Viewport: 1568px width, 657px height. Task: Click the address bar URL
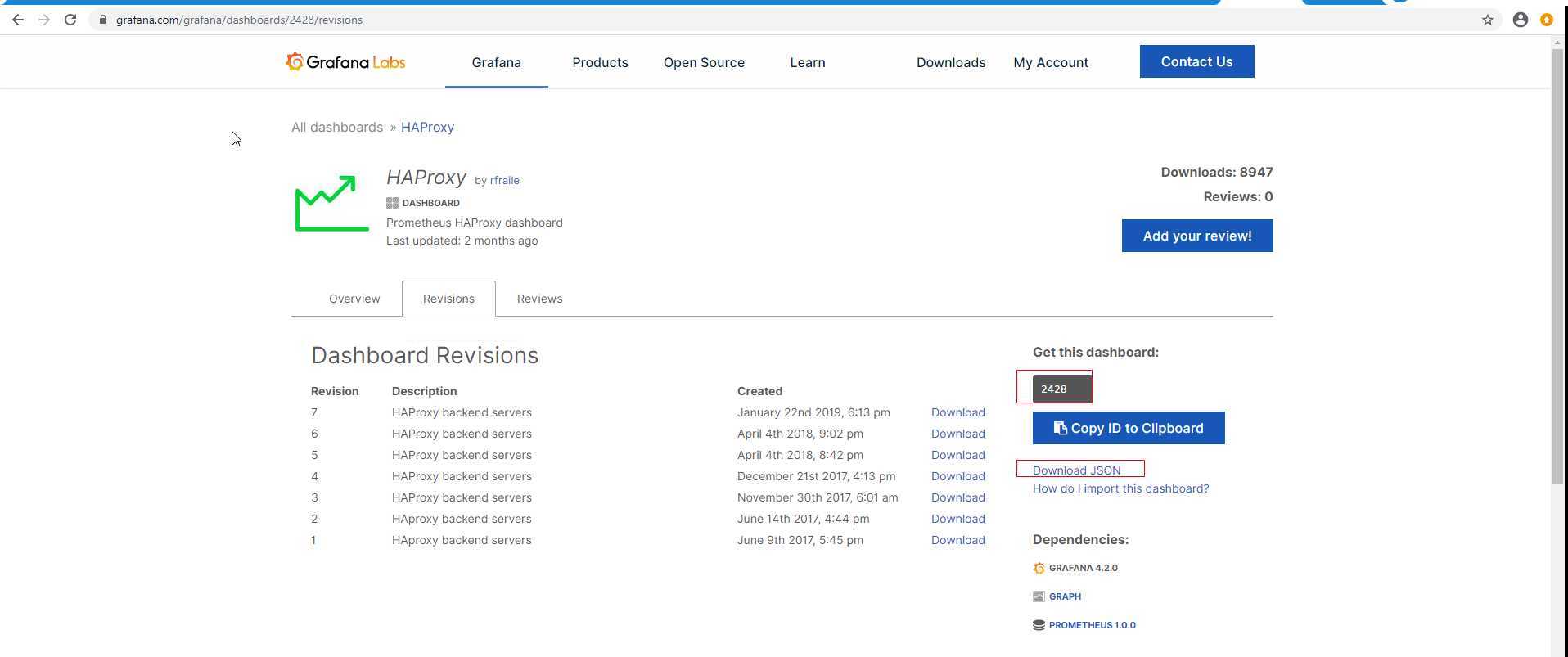tap(239, 20)
